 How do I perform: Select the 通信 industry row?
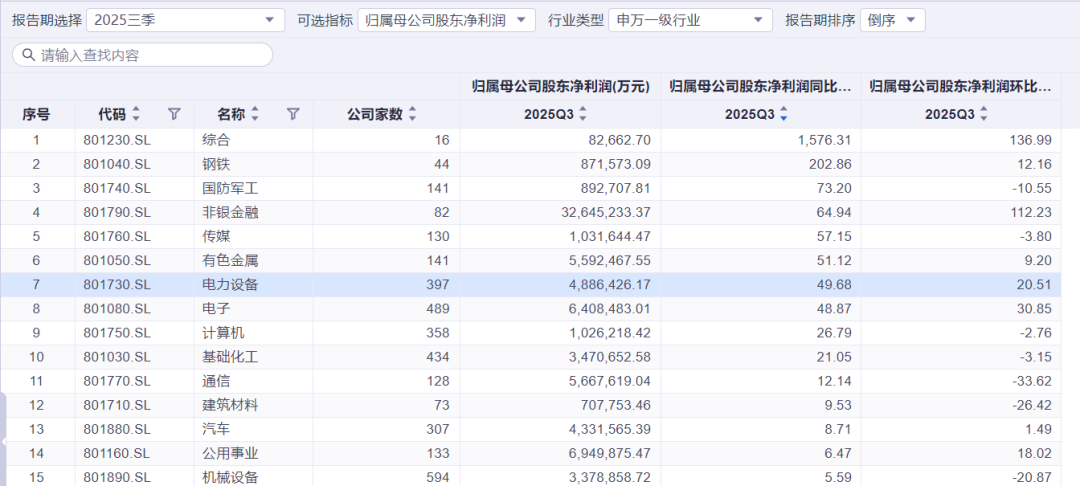[x=530, y=381]
